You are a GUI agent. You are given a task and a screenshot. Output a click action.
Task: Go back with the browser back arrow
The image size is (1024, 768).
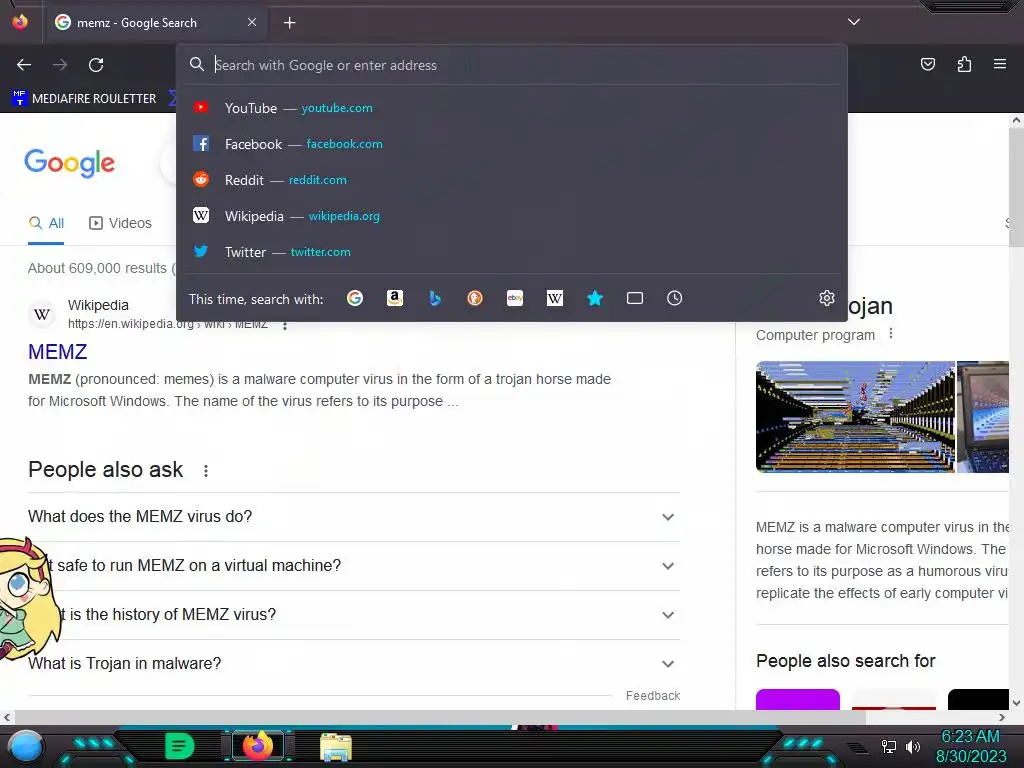[x=24, y=65]
